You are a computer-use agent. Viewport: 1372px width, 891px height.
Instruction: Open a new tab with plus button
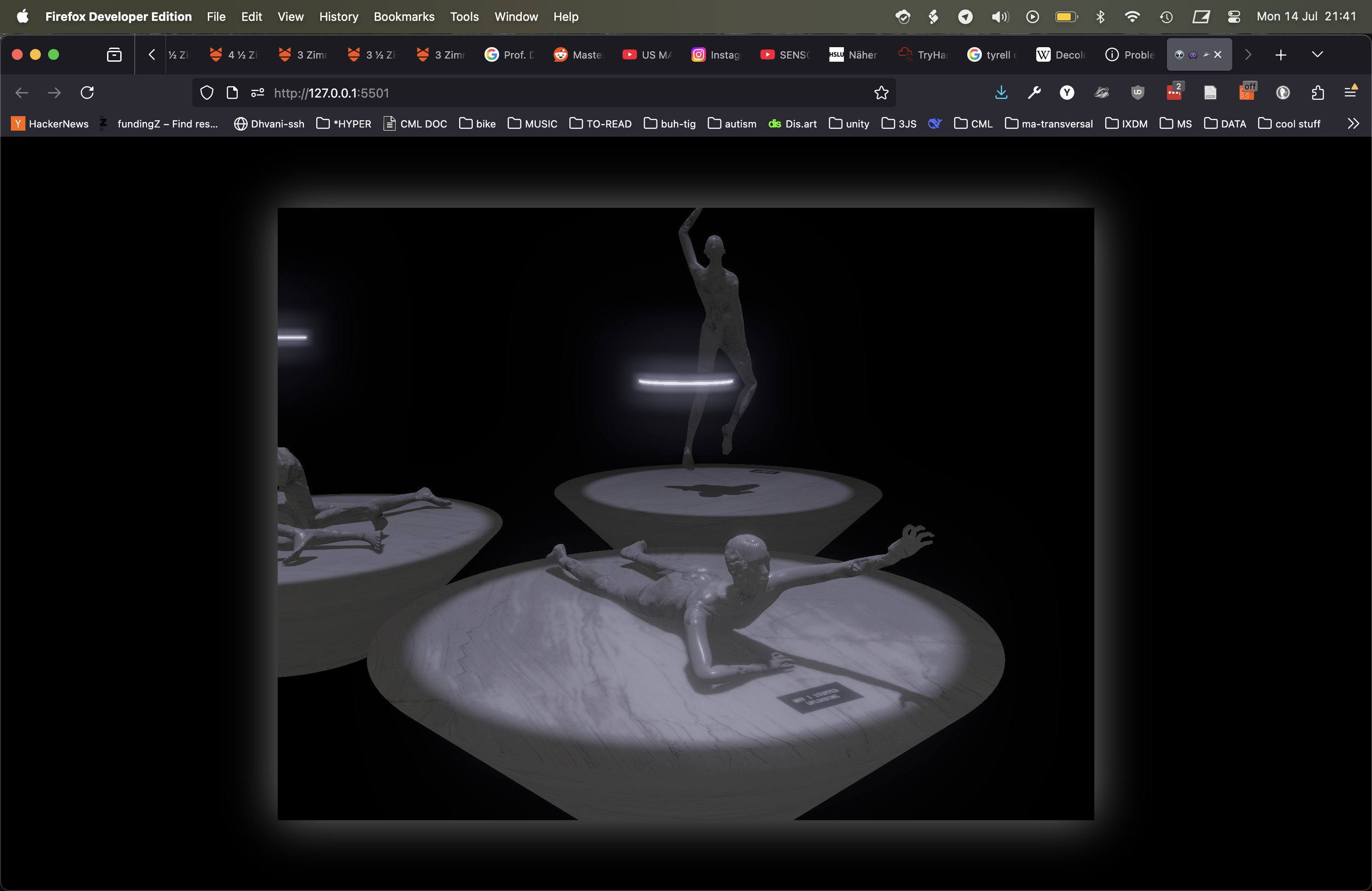tap(1280, 54)
